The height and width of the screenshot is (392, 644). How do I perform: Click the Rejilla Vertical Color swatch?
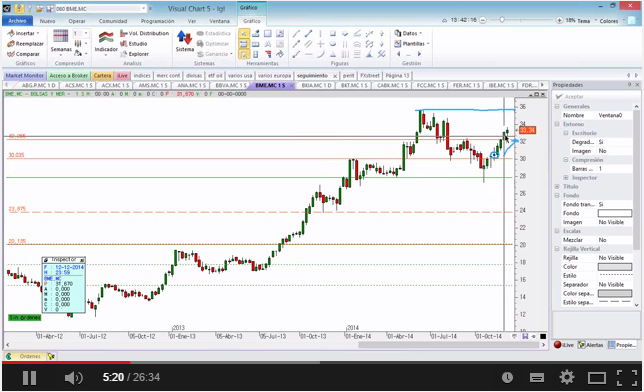tap(614, 267)
